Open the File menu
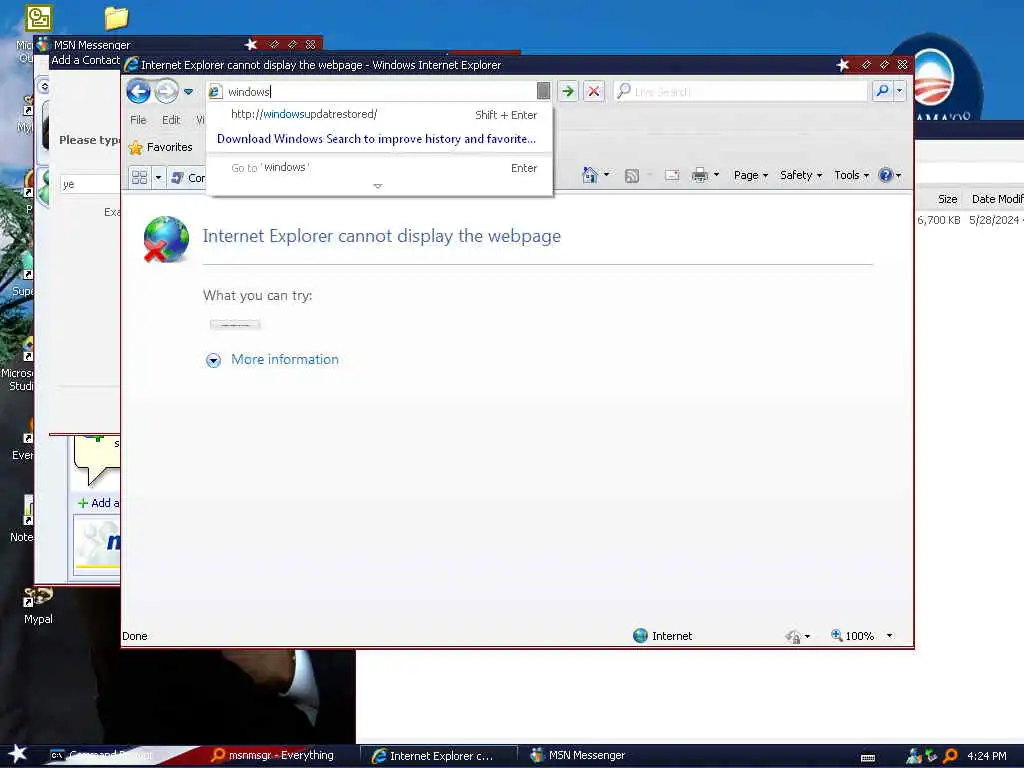1024x768 pixels. coord(138,120)
